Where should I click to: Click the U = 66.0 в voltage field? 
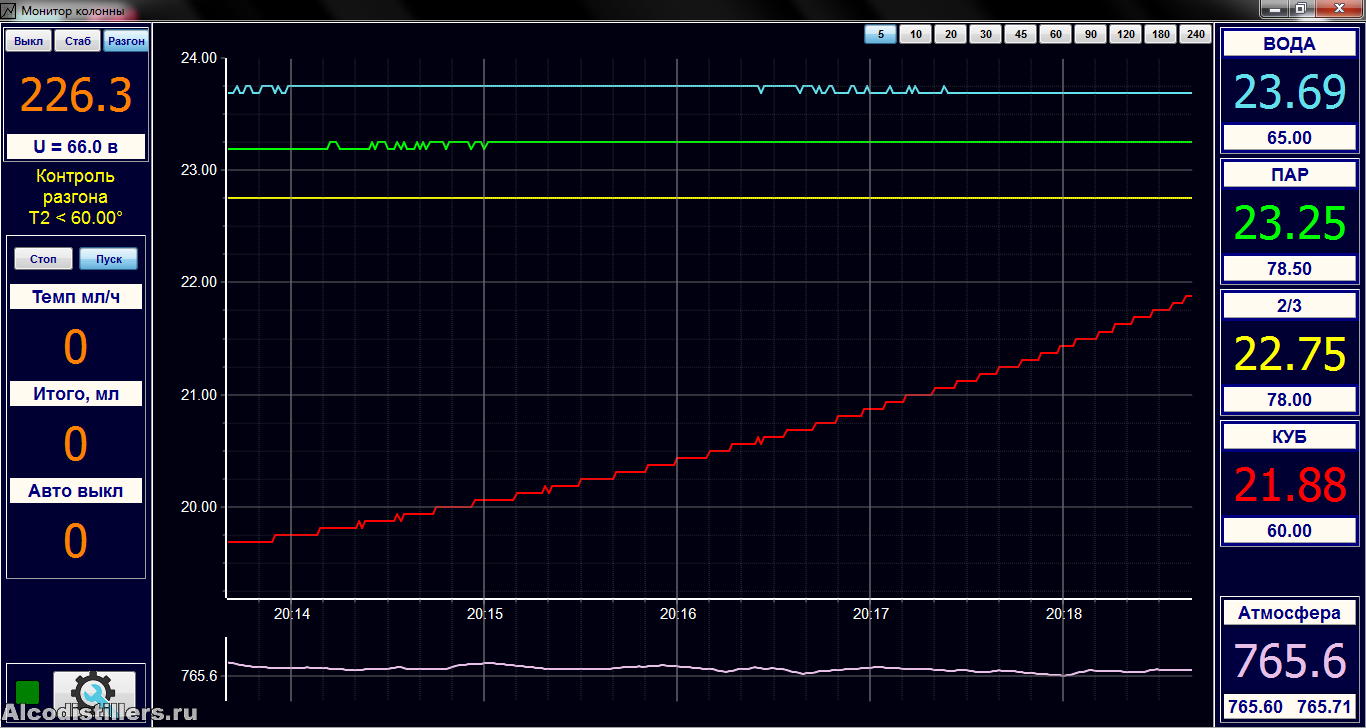click(76, 147)
